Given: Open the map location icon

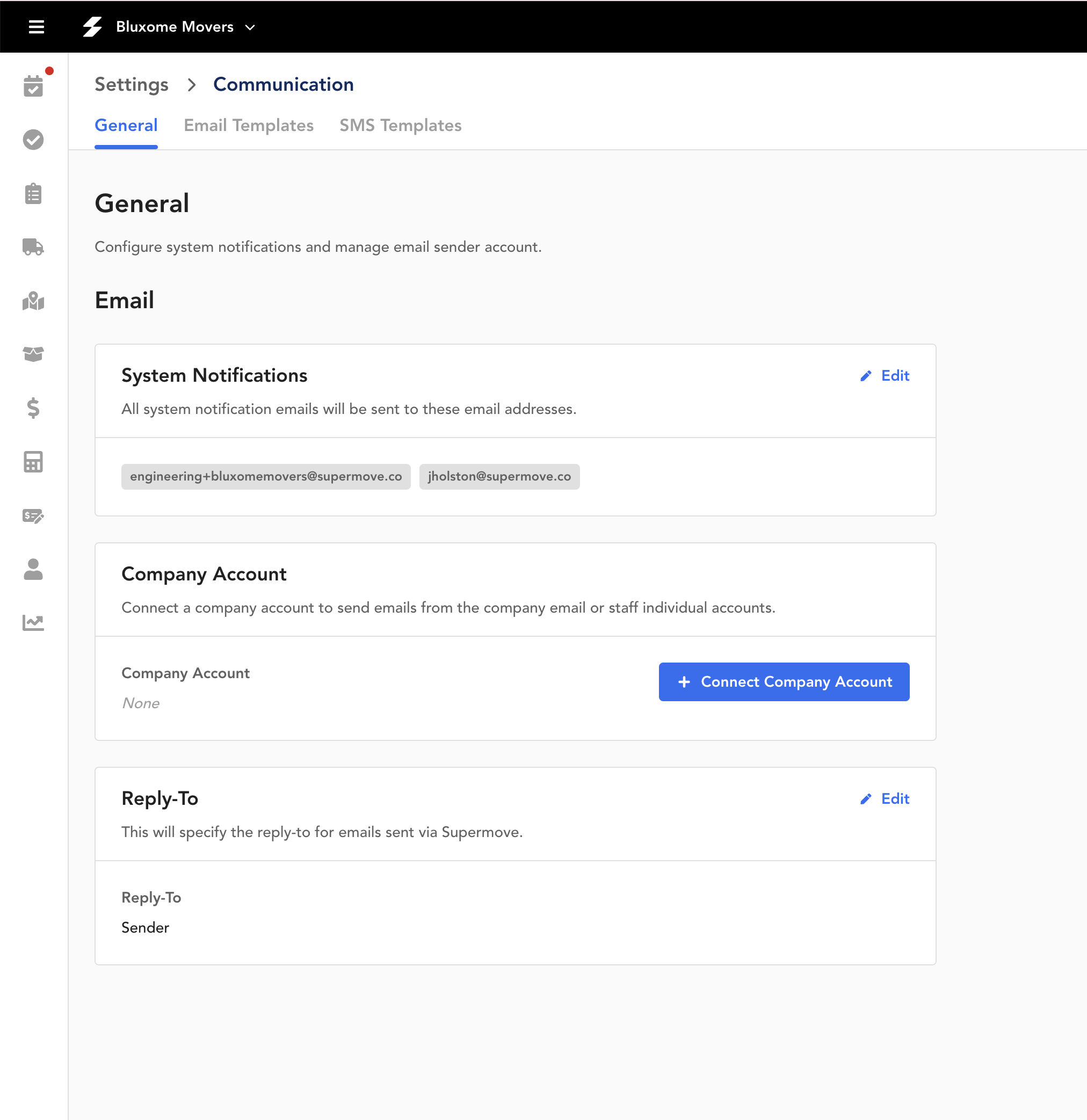Looking at the screenshot, I should pyautogui.click(x=33, y=301).
